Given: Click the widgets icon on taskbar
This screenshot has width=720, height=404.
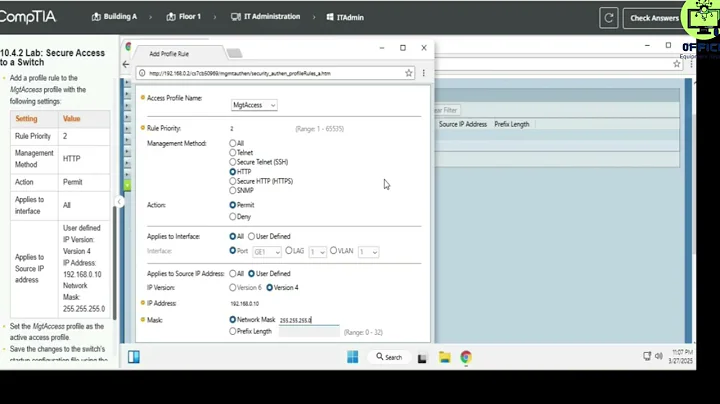Looking at the screenshot, I should pos(134,357).
